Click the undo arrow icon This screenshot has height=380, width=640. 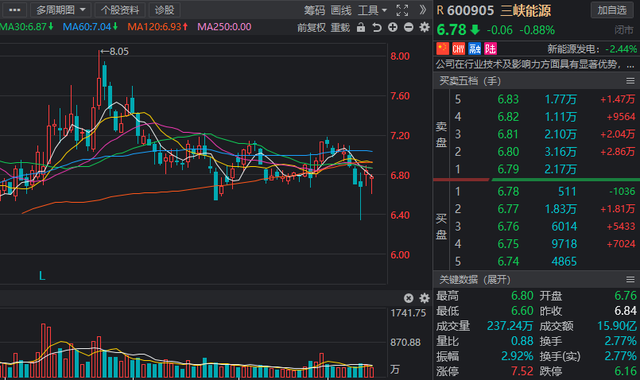click(377, 27)
